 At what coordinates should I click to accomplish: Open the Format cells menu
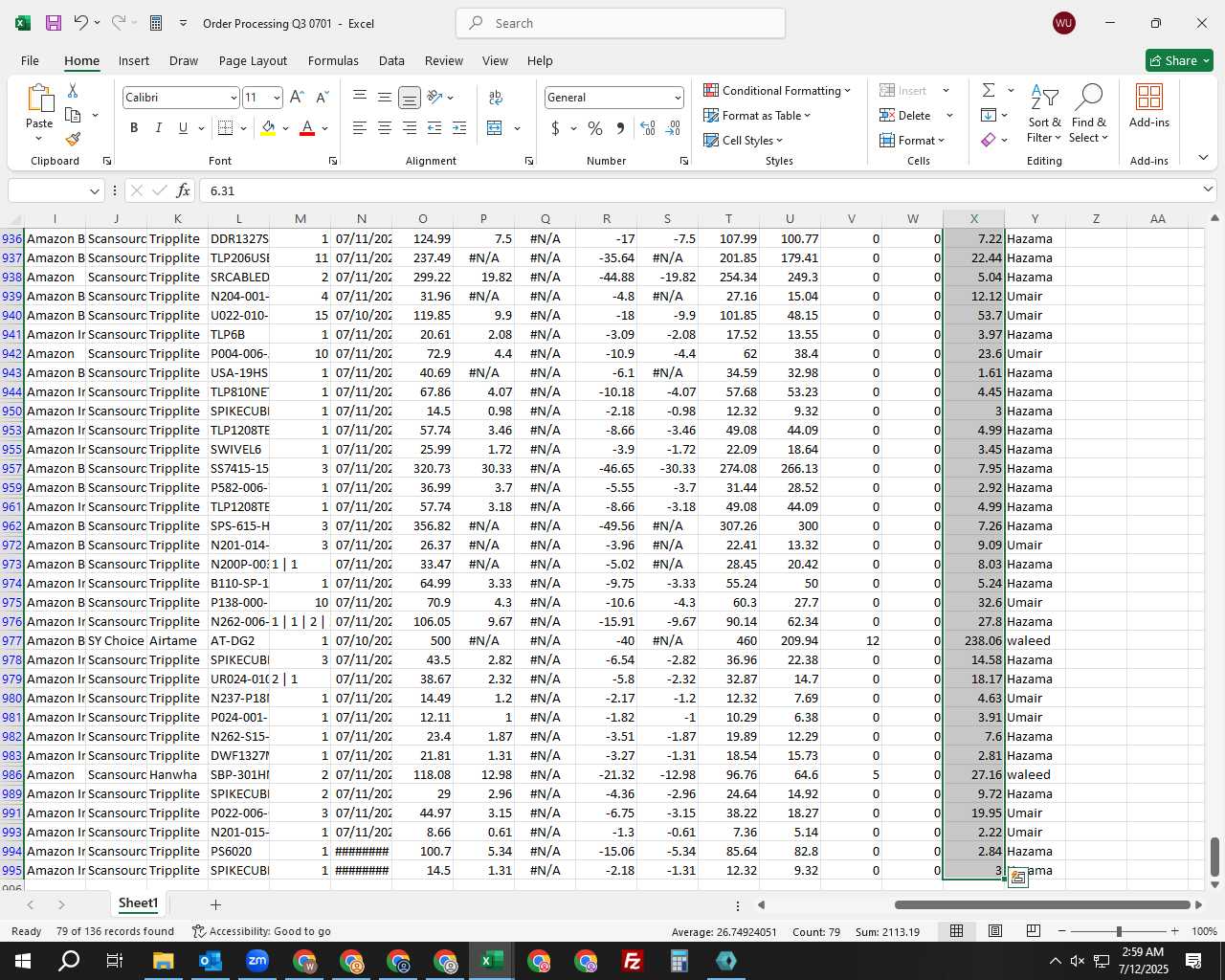click(x=912, y=140)
